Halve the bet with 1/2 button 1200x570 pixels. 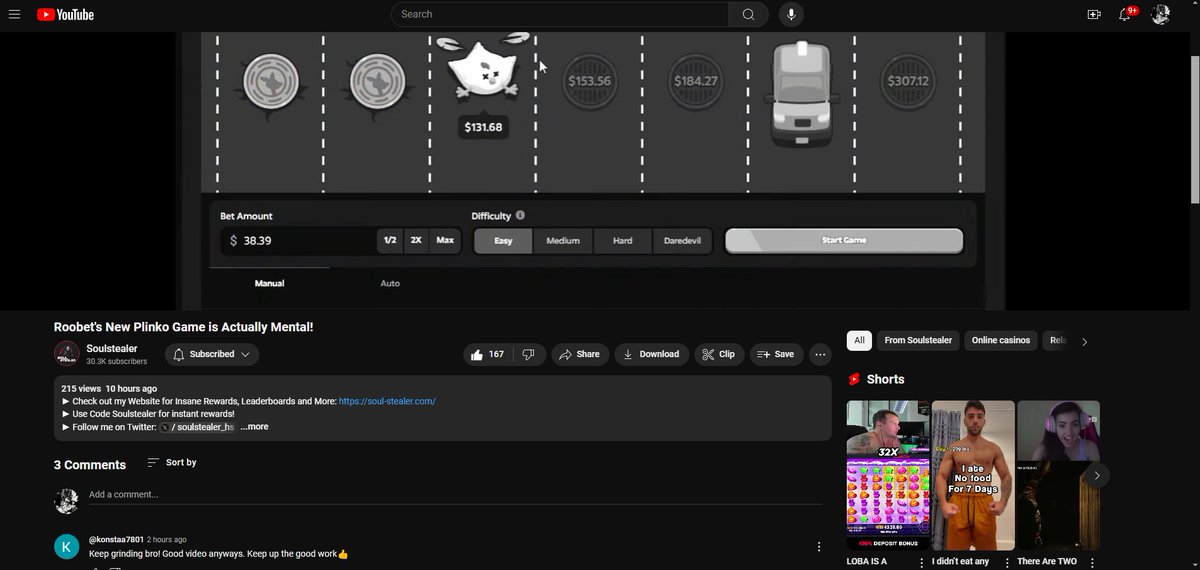point(390,240)
